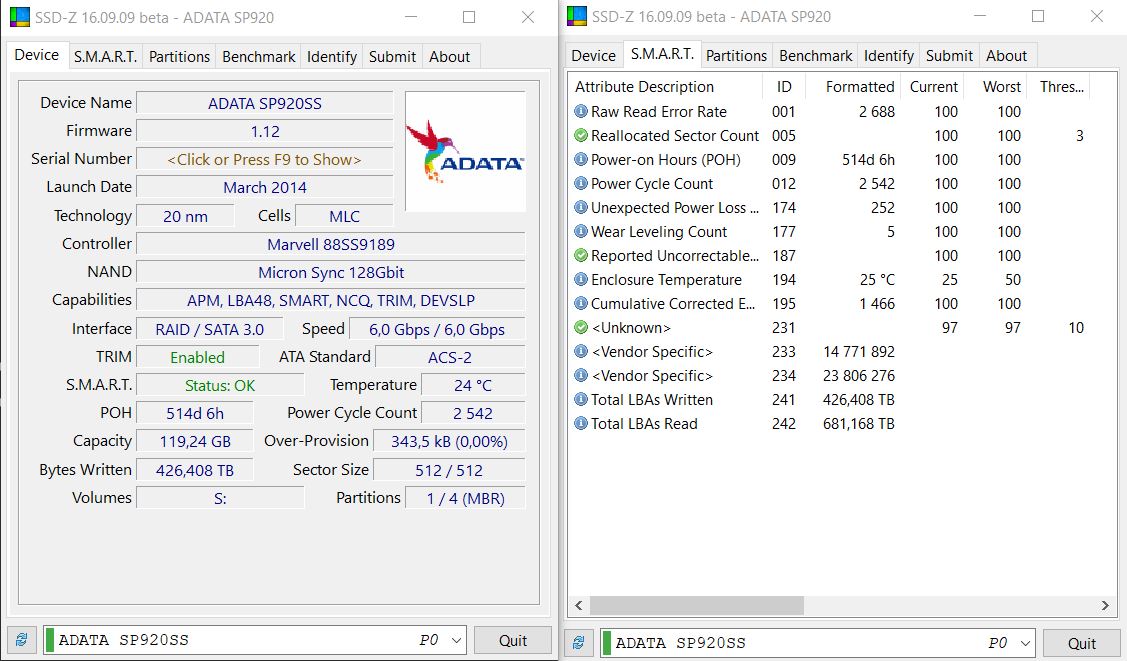This screenshot has width=1127, height=661.
Task: Click info icon beside Wear Leveling Count
Action: coord(581,231)
